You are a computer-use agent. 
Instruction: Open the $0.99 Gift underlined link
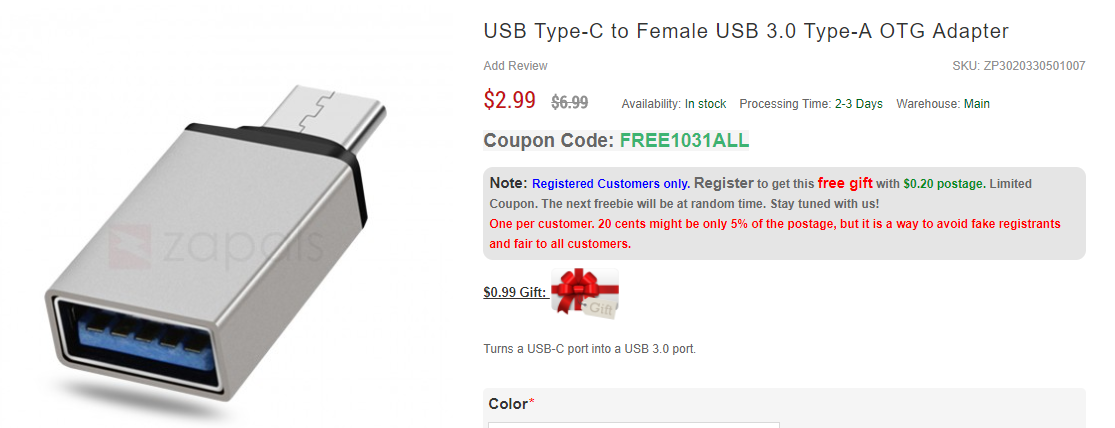click(x=515, y=292)
